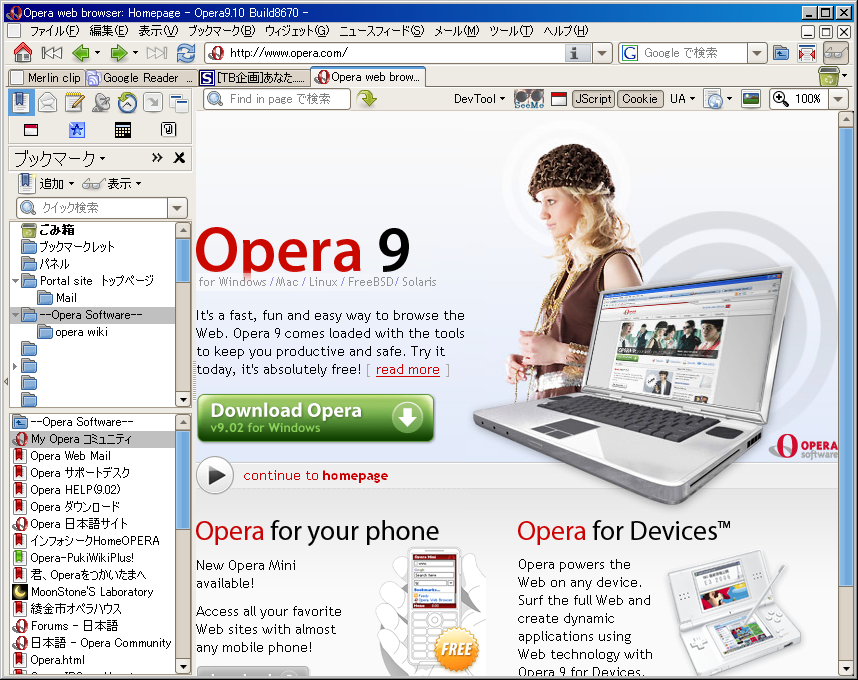Open the Links panel arrow icon
The height and width of the screenshot is (680, 858).
153,102
